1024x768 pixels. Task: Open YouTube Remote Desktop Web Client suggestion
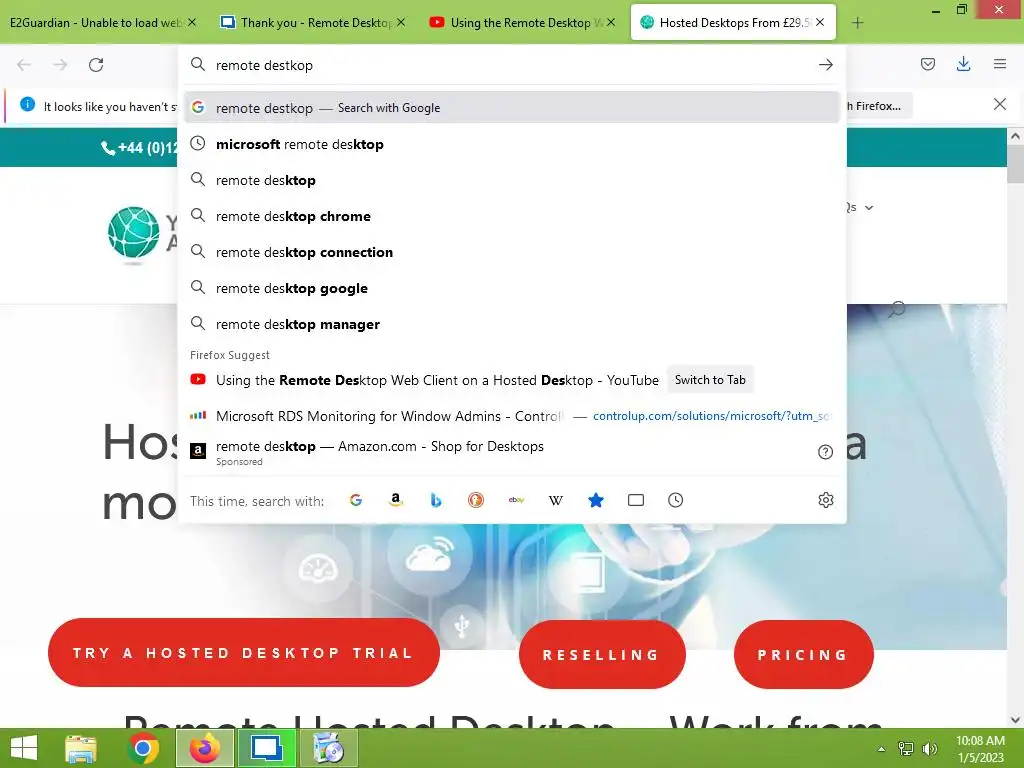(437, 380)
